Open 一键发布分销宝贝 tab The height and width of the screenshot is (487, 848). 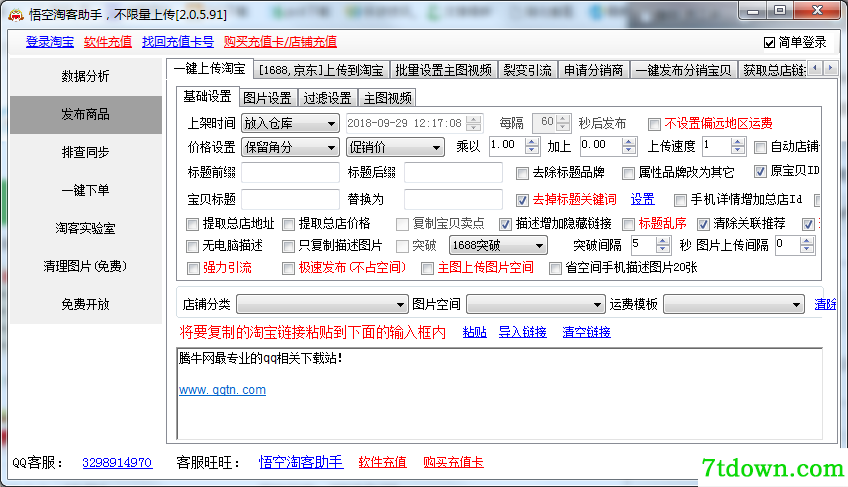click(684, 70)
